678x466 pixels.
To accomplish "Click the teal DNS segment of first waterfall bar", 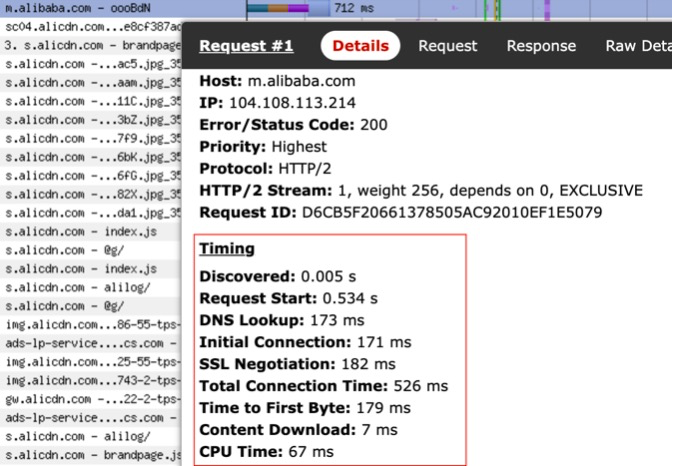I will (258, 8).
